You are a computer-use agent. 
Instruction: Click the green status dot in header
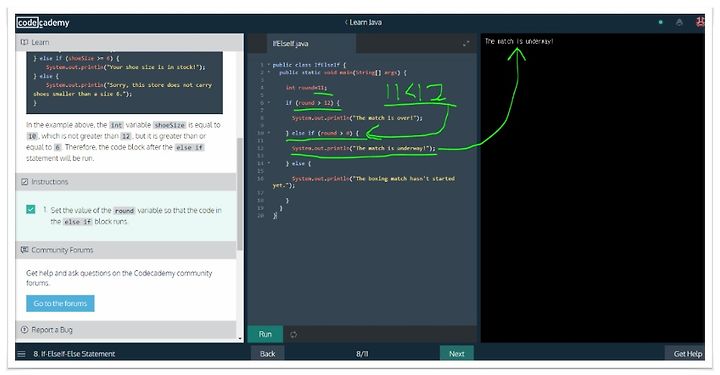tap(660, 22)
